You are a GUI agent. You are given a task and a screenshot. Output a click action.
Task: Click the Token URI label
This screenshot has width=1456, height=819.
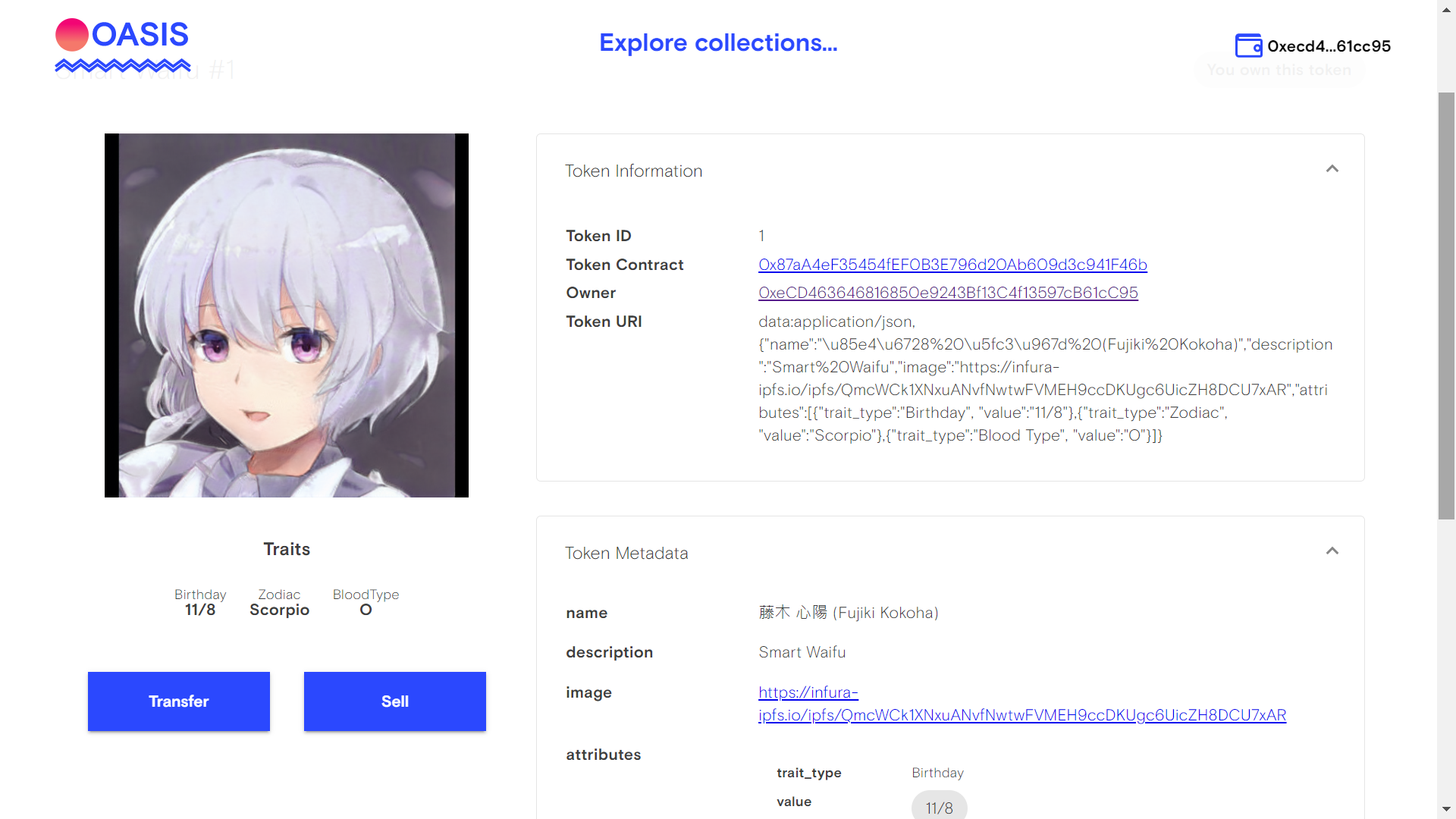click(604, 322)
